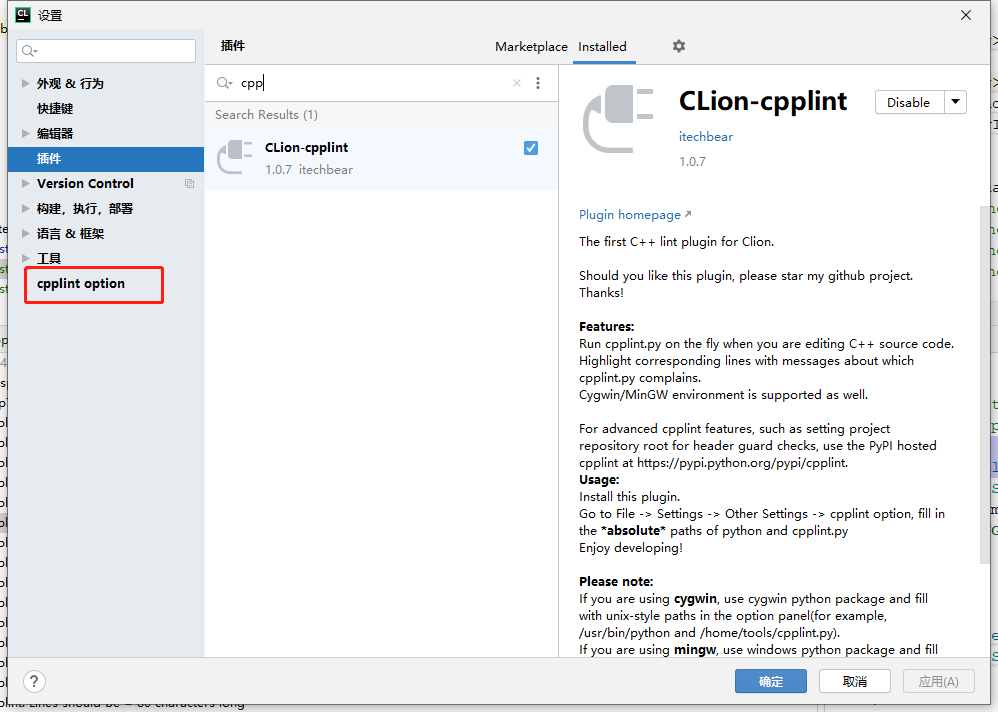Click the Disable plugin button
The image size is (998, 712).
coord(909,102)
